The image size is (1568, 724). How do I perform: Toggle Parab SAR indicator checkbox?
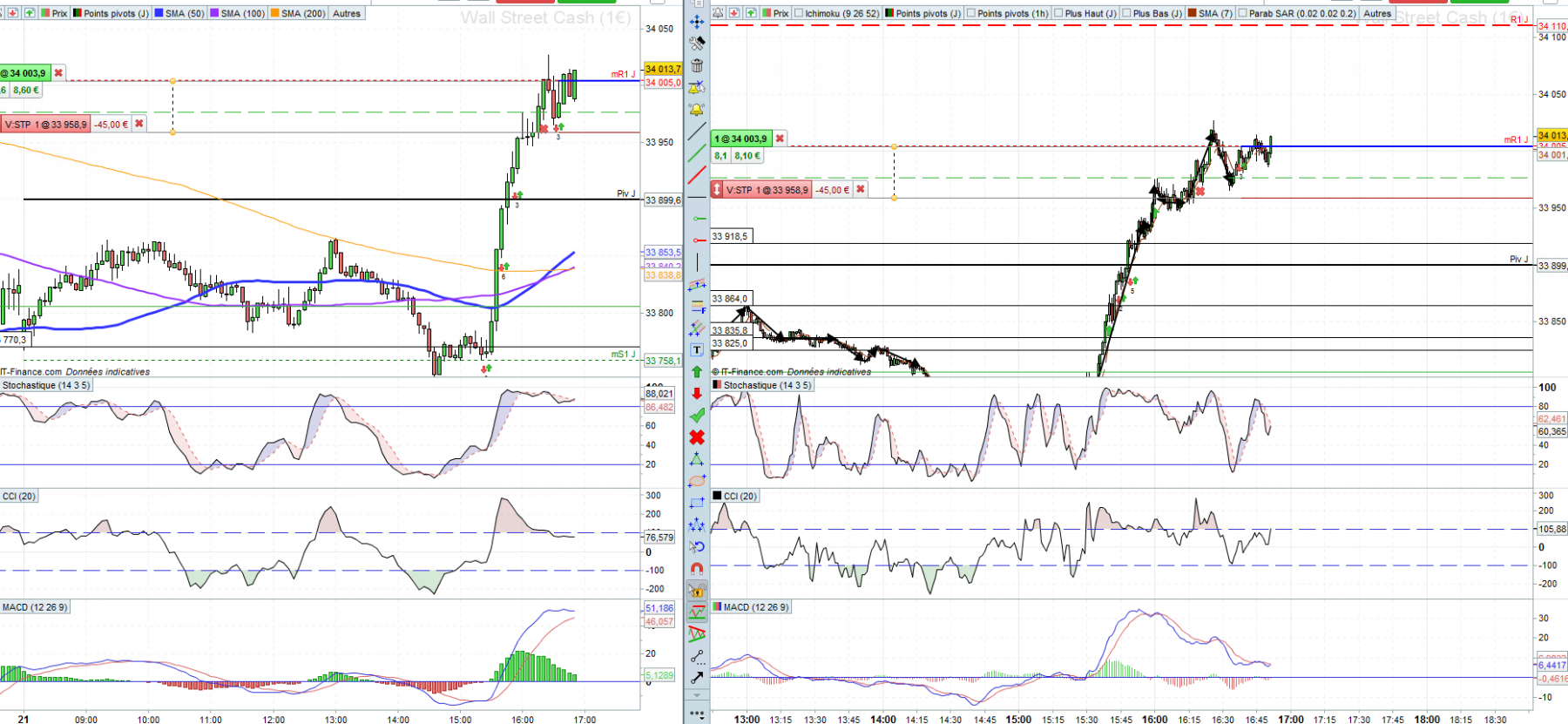[1242, 13]
